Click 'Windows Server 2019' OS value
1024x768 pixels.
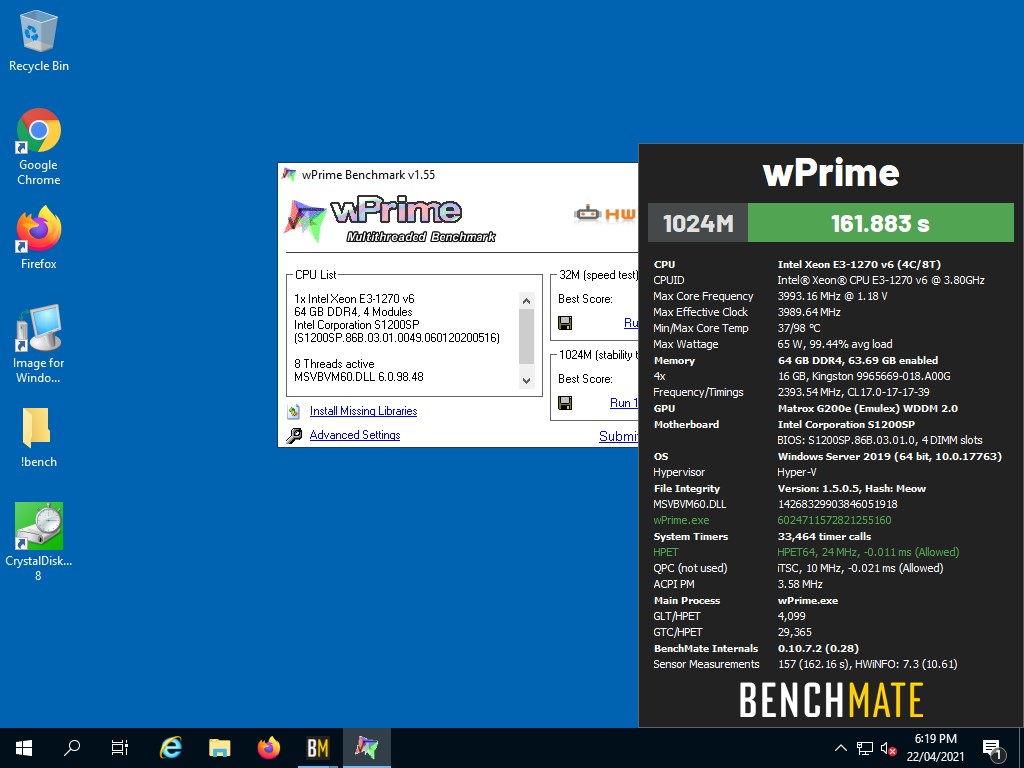889,456
